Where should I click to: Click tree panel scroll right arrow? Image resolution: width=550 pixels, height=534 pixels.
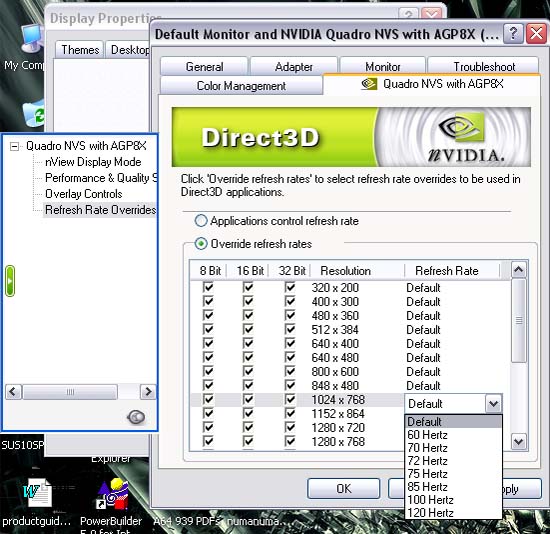(148, 391)
